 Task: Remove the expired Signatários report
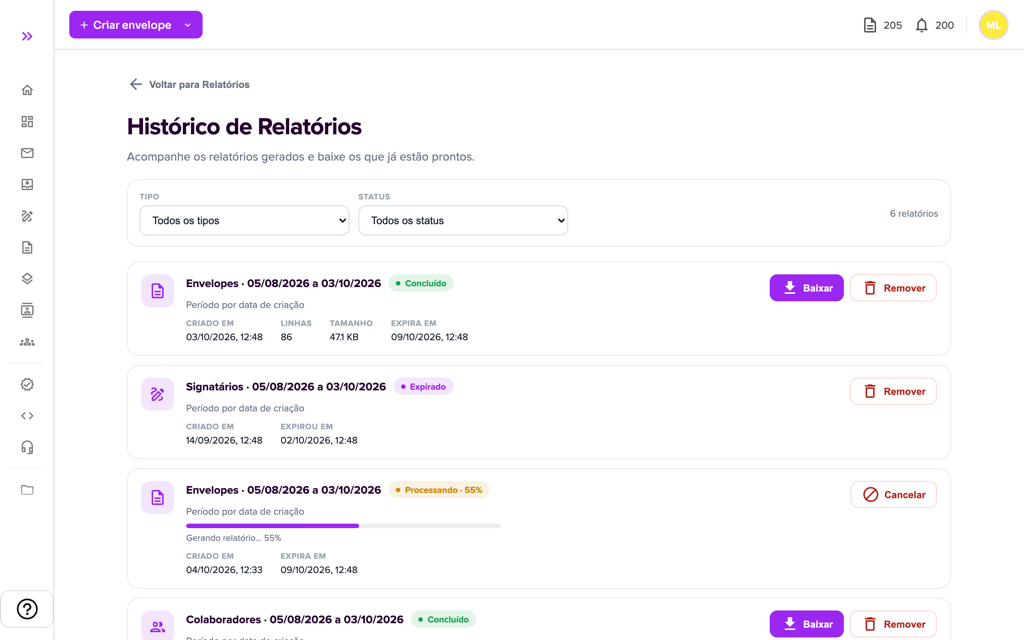click(x=893, y=391)
